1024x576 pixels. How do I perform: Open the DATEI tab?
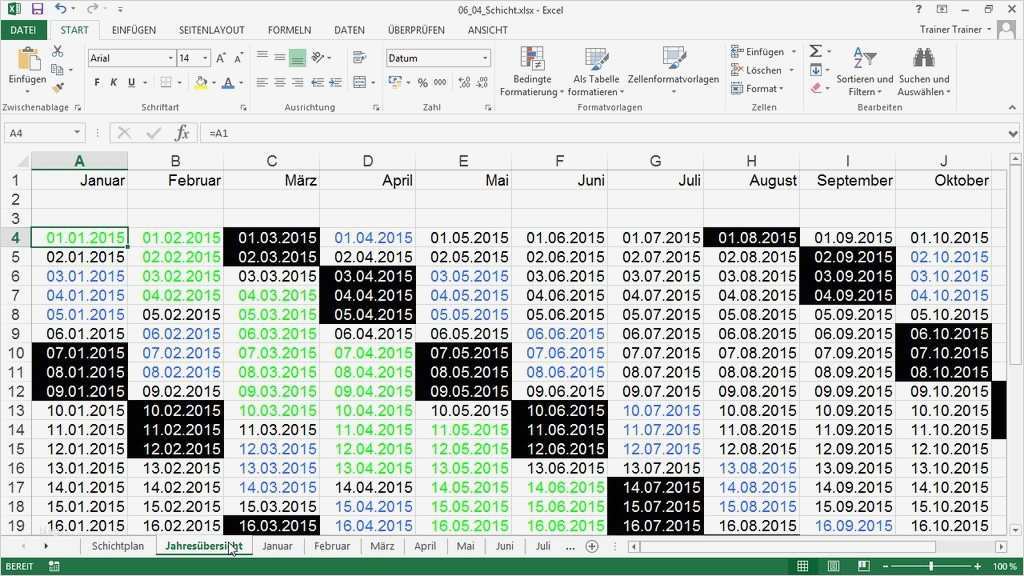point(24,30)
